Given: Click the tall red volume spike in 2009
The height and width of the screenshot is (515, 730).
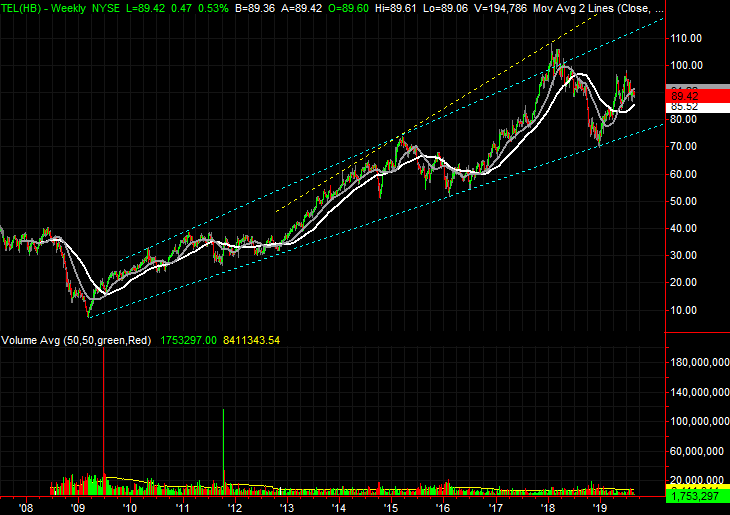Looking at the screenshot, I should pos(103,419).
